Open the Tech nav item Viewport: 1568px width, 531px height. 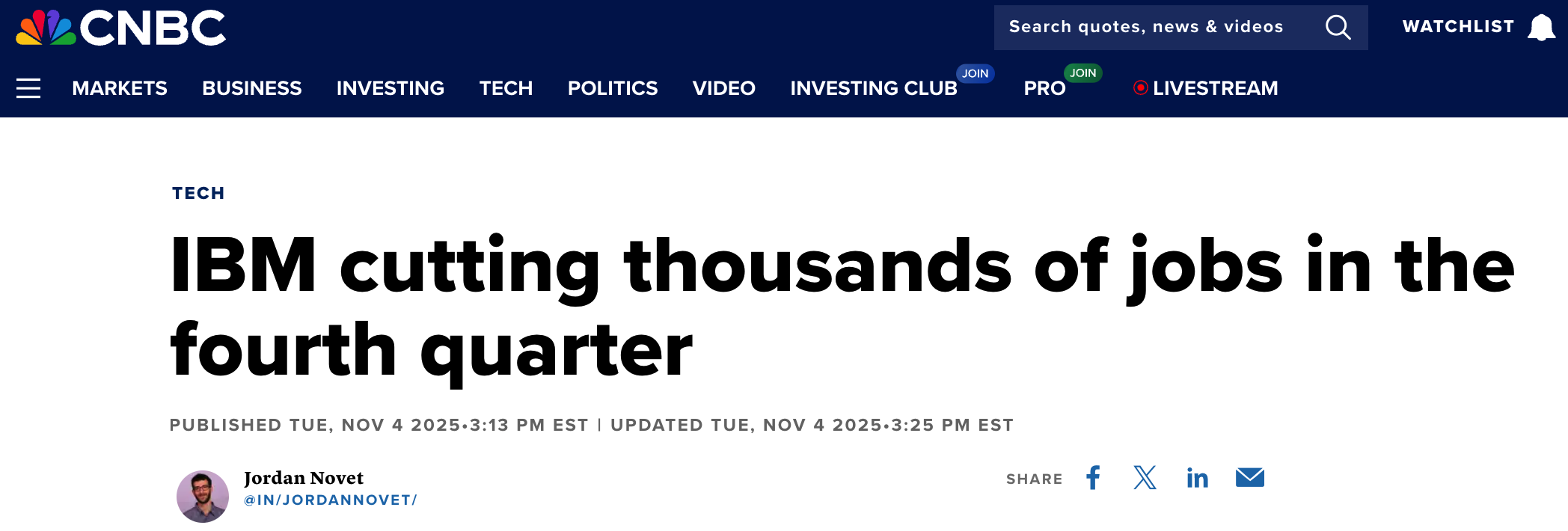506,88
